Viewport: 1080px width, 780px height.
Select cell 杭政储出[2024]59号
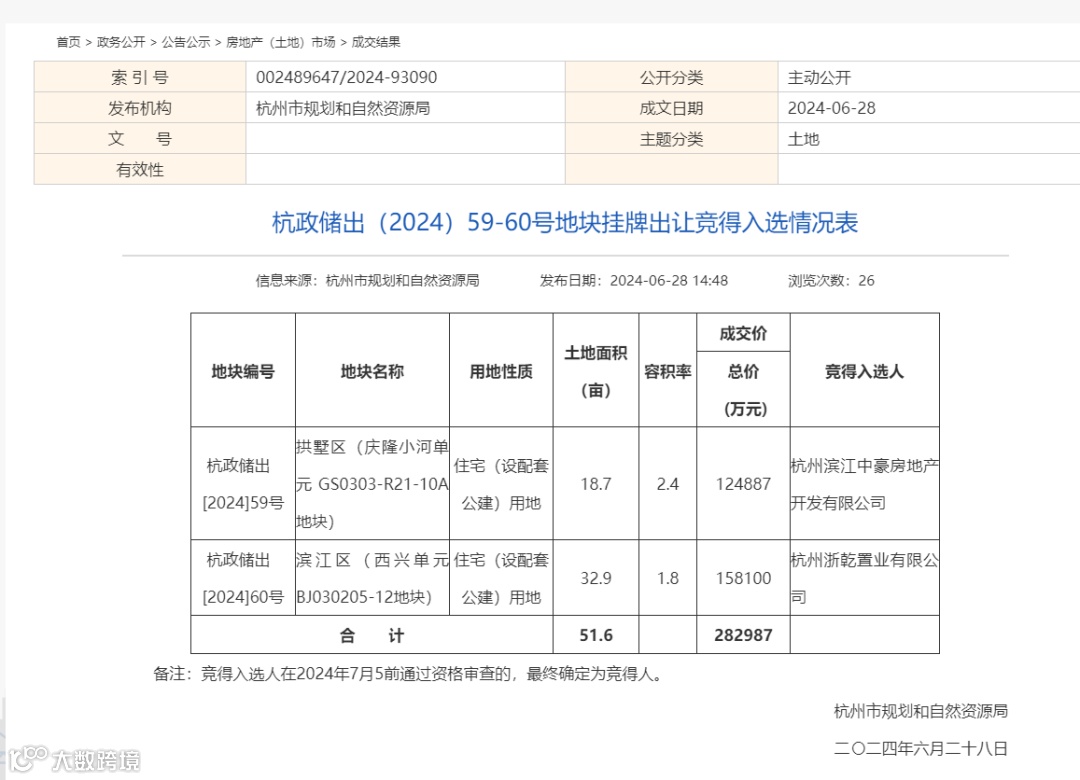tap(243, 484)
